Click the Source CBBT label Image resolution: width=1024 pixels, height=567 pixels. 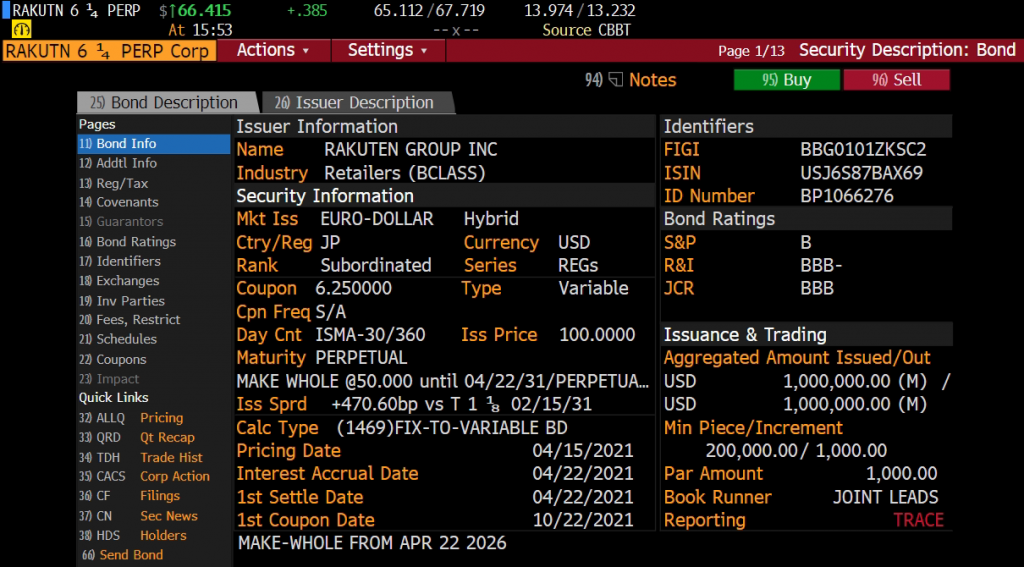(x=586, y=30)
